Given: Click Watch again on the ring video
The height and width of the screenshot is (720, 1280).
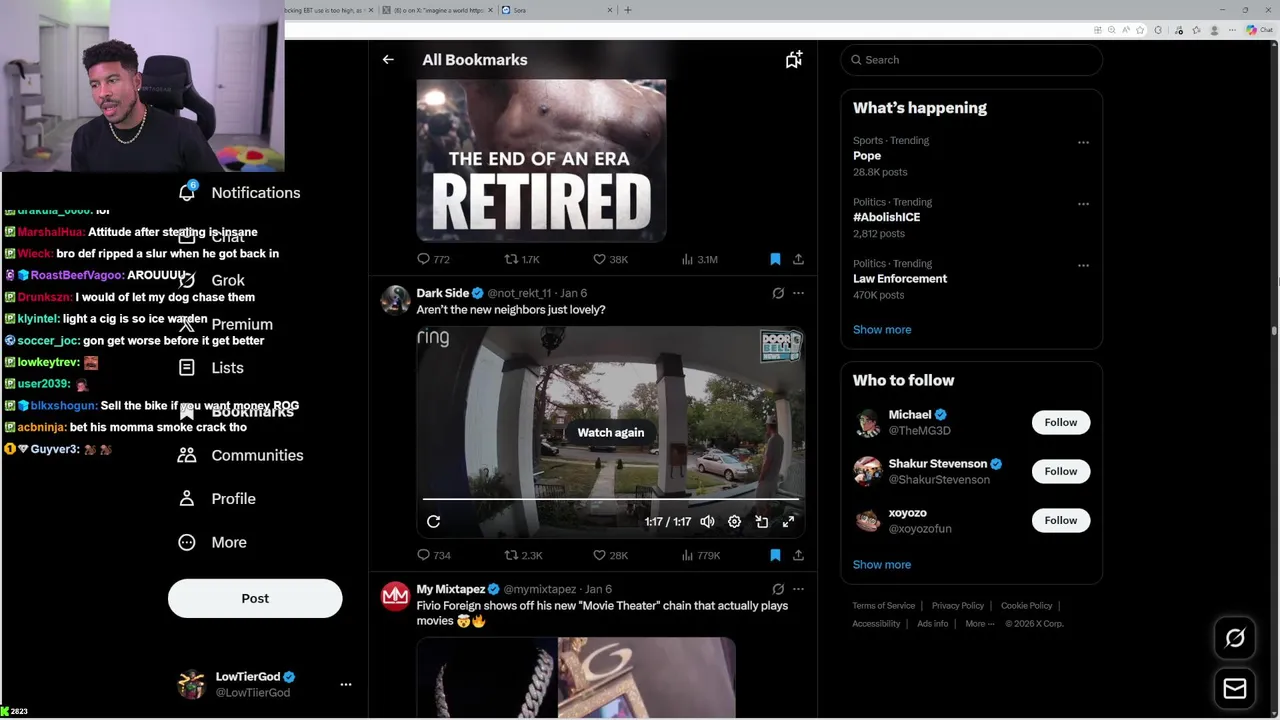Looking at the screenshot, I should 611,432.
